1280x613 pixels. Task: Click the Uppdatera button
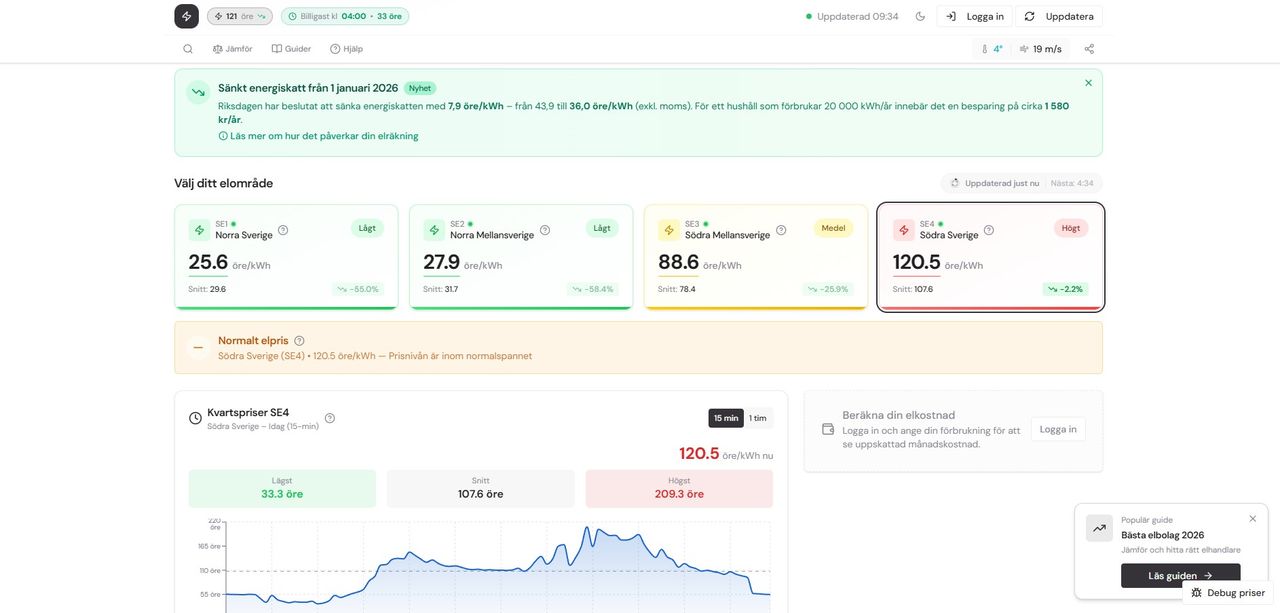pos(1058,16)
